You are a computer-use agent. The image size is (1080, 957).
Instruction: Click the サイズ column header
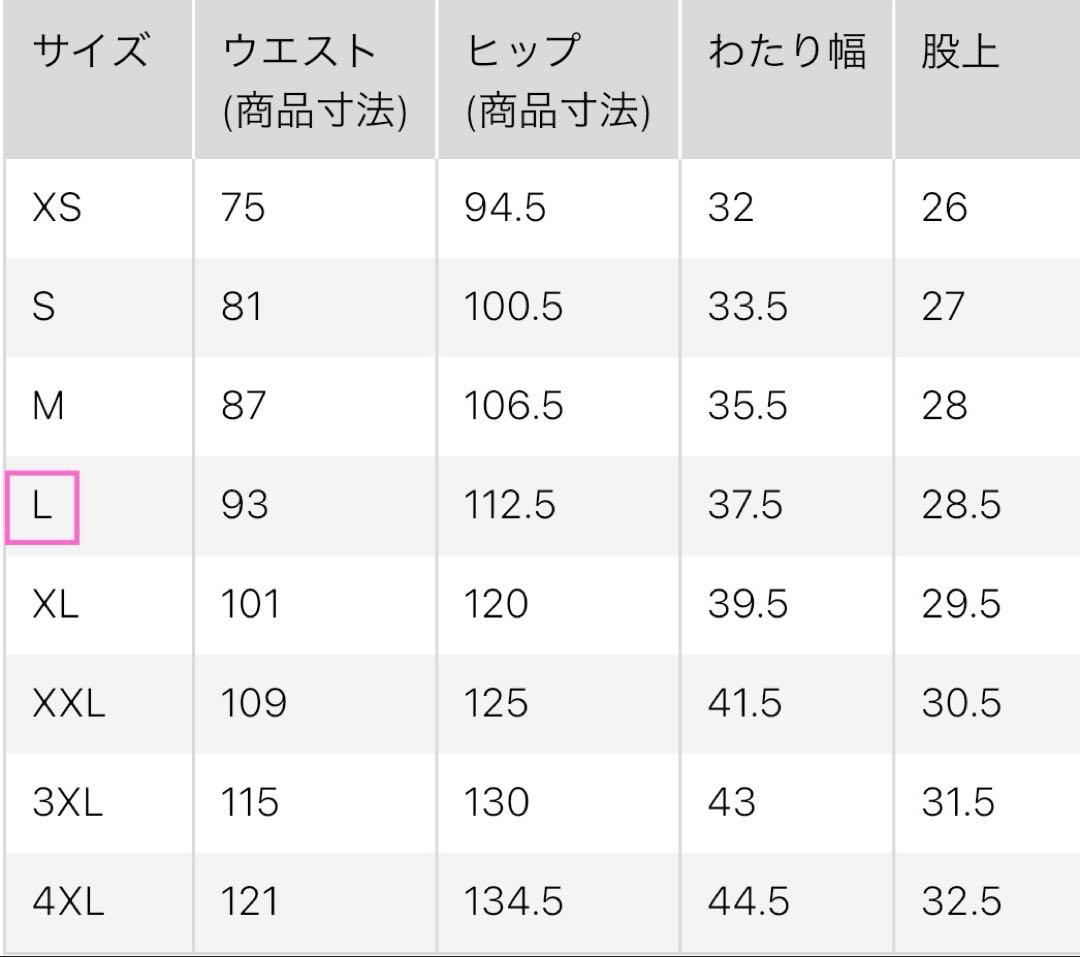[91, 51]
